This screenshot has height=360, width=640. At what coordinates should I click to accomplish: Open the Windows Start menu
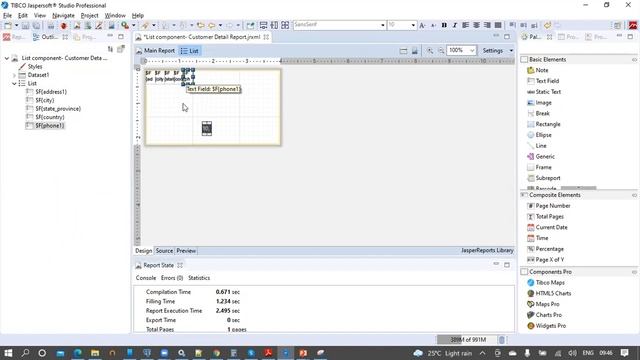[8, 353]
